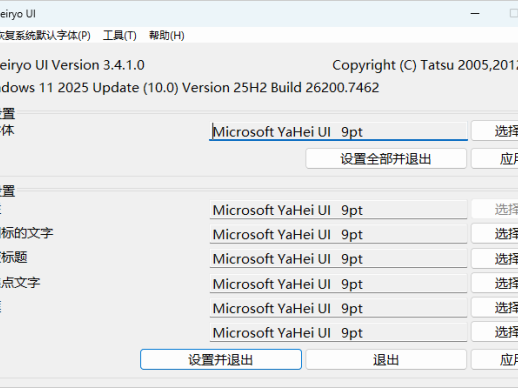This screenshot has height=388, width=518.
Task: Click the 应用 button next to 设置全部并退出
Action: (495, 159)
